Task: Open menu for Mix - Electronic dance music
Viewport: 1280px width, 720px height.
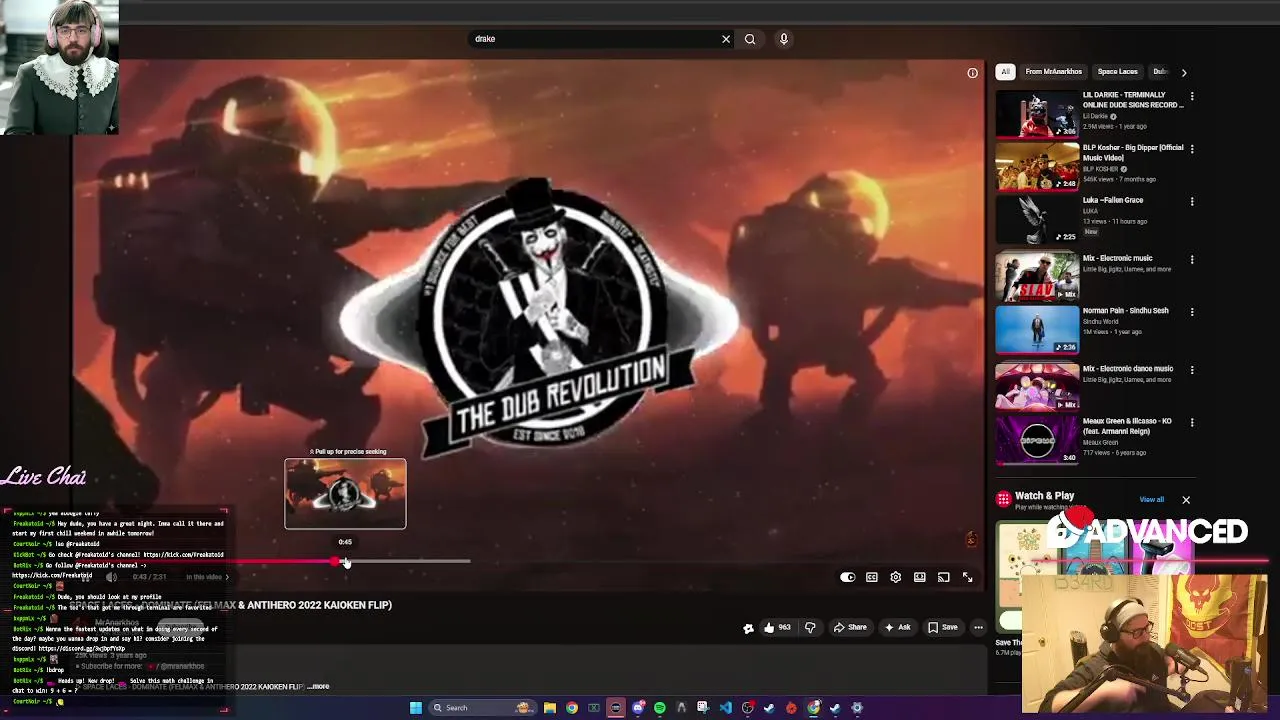Action: point(1192,370)
